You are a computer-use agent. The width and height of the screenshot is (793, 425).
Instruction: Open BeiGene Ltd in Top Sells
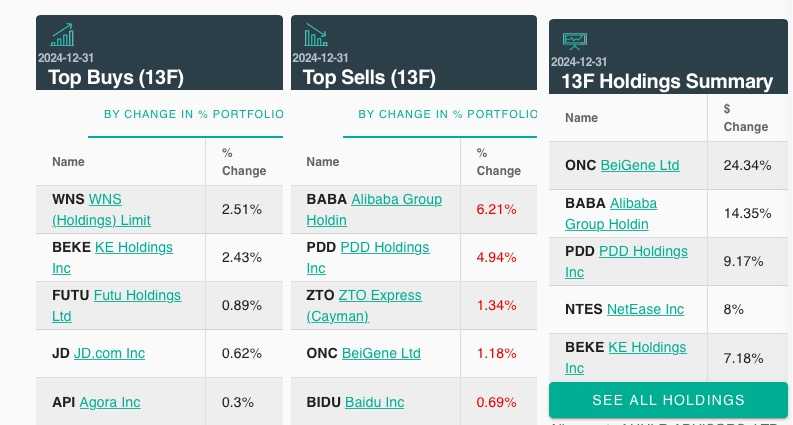[381, 353]
